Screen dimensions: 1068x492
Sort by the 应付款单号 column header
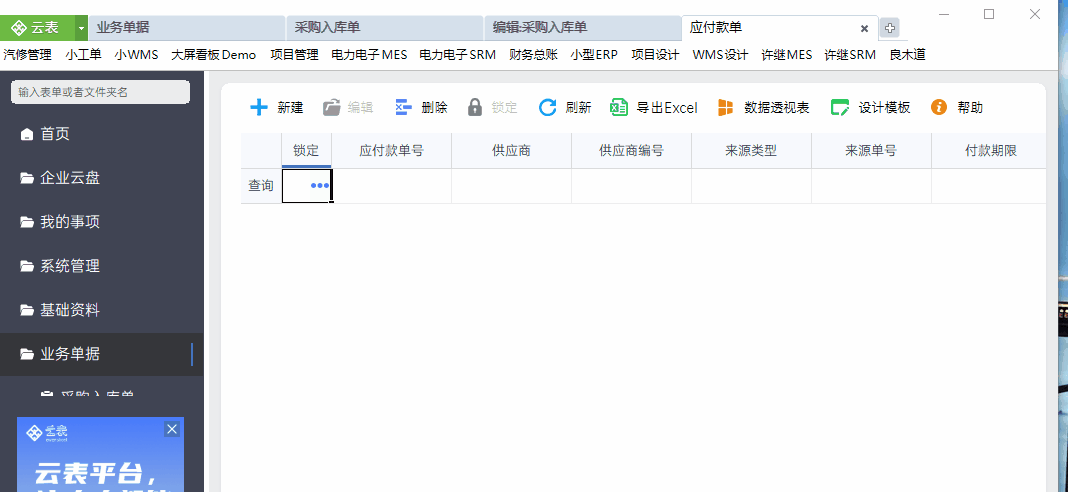tap(392, 151)
